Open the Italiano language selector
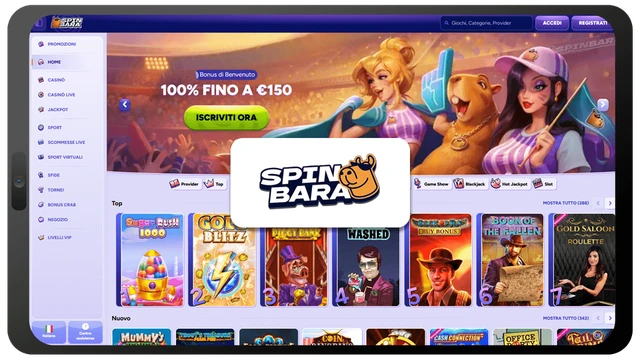This screenshot has height=360, width=640. (49, 332)
